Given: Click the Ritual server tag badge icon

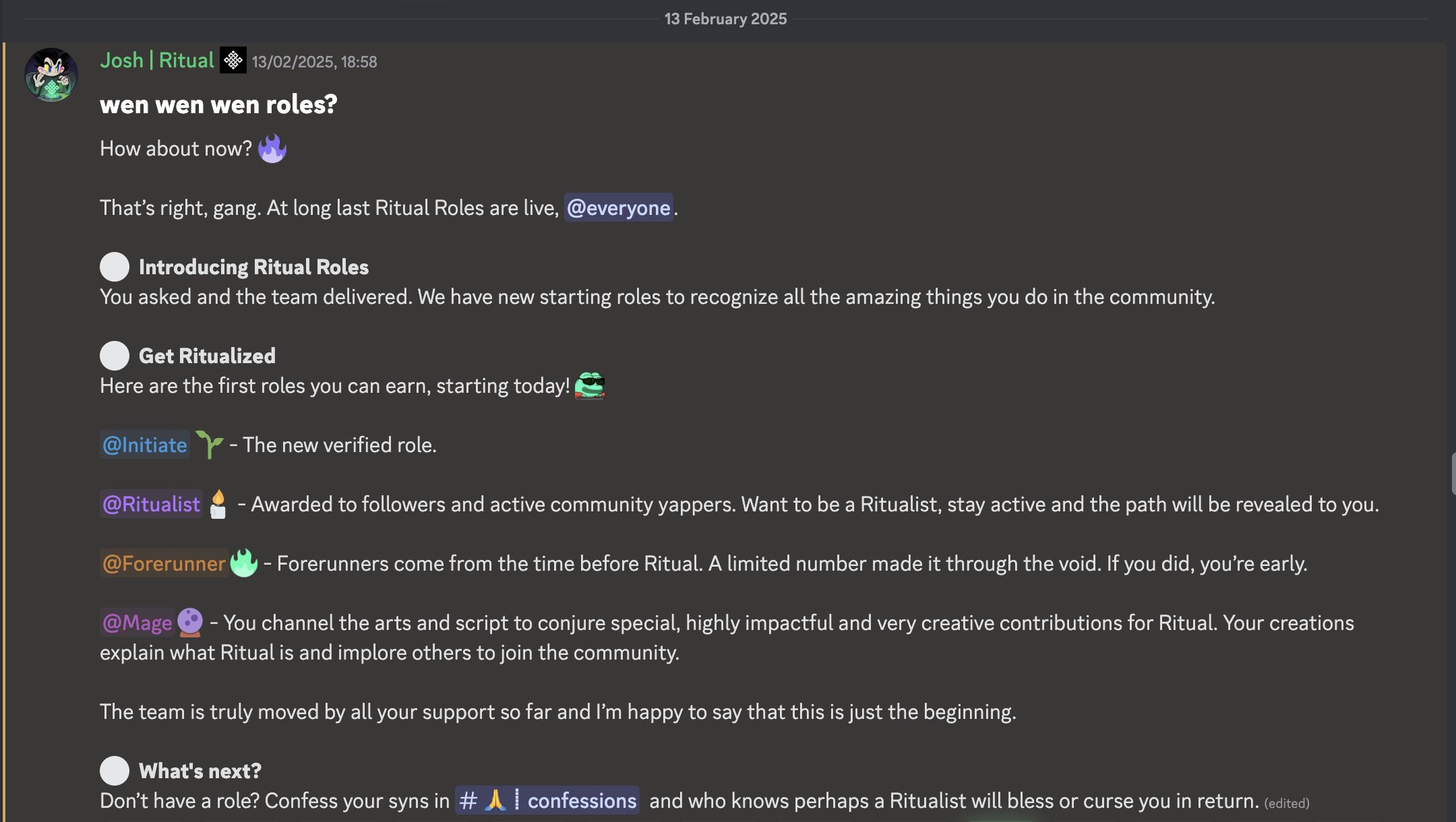Looking at the screenshot, I should tap(233, 61).
